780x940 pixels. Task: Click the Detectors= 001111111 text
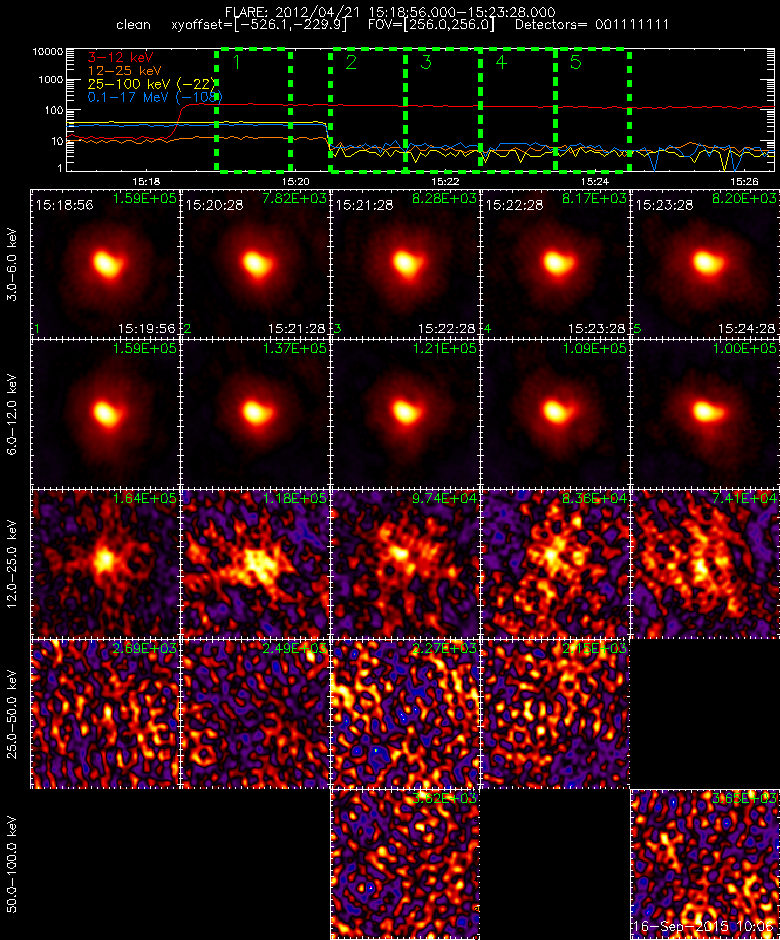pyautogui.click(x=592, y=25)
